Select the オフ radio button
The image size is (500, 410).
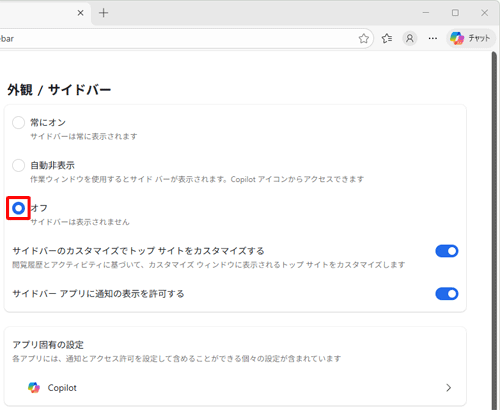pos(18,208)
